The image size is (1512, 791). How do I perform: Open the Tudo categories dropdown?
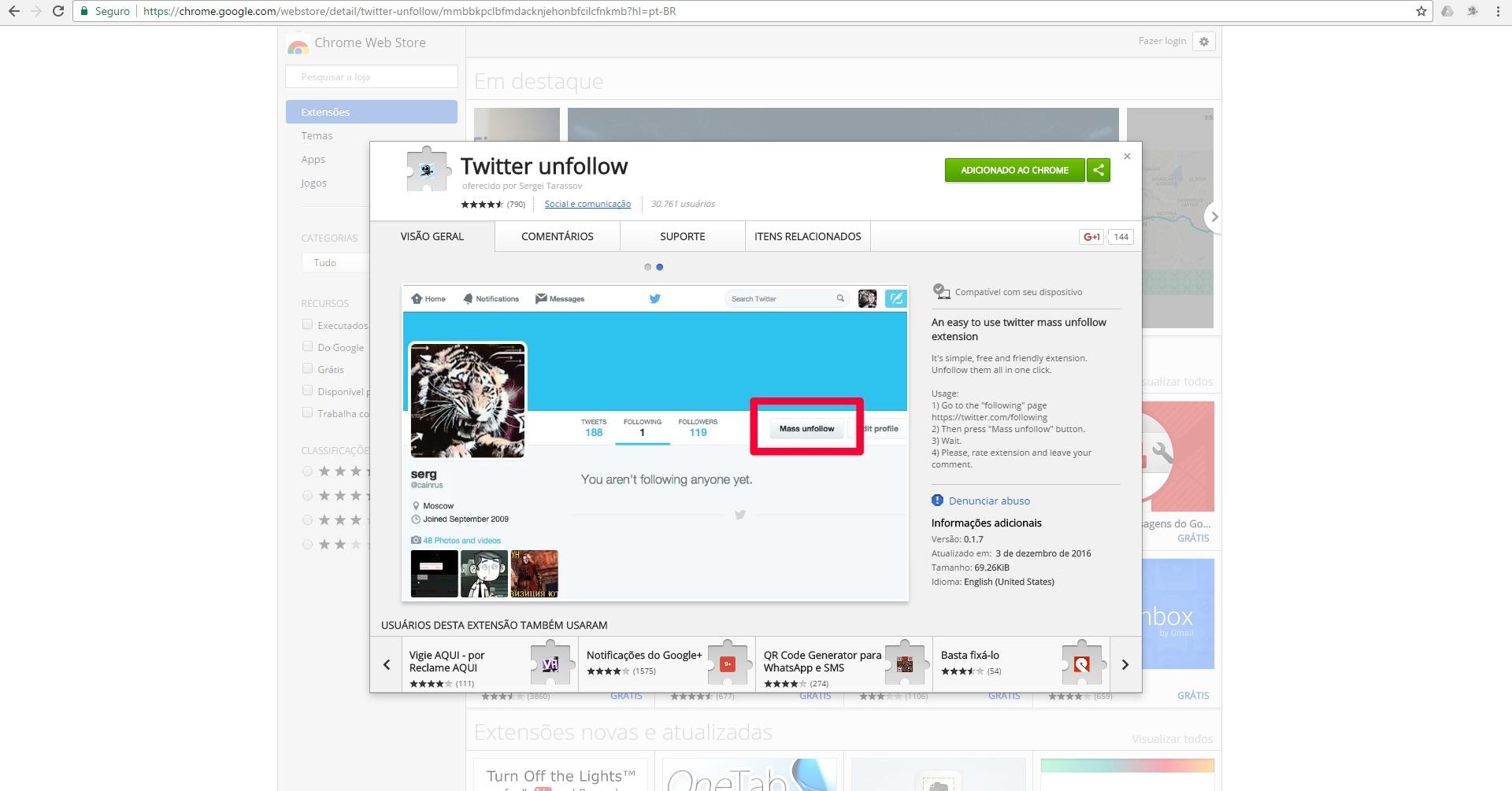tap(335, 263)
